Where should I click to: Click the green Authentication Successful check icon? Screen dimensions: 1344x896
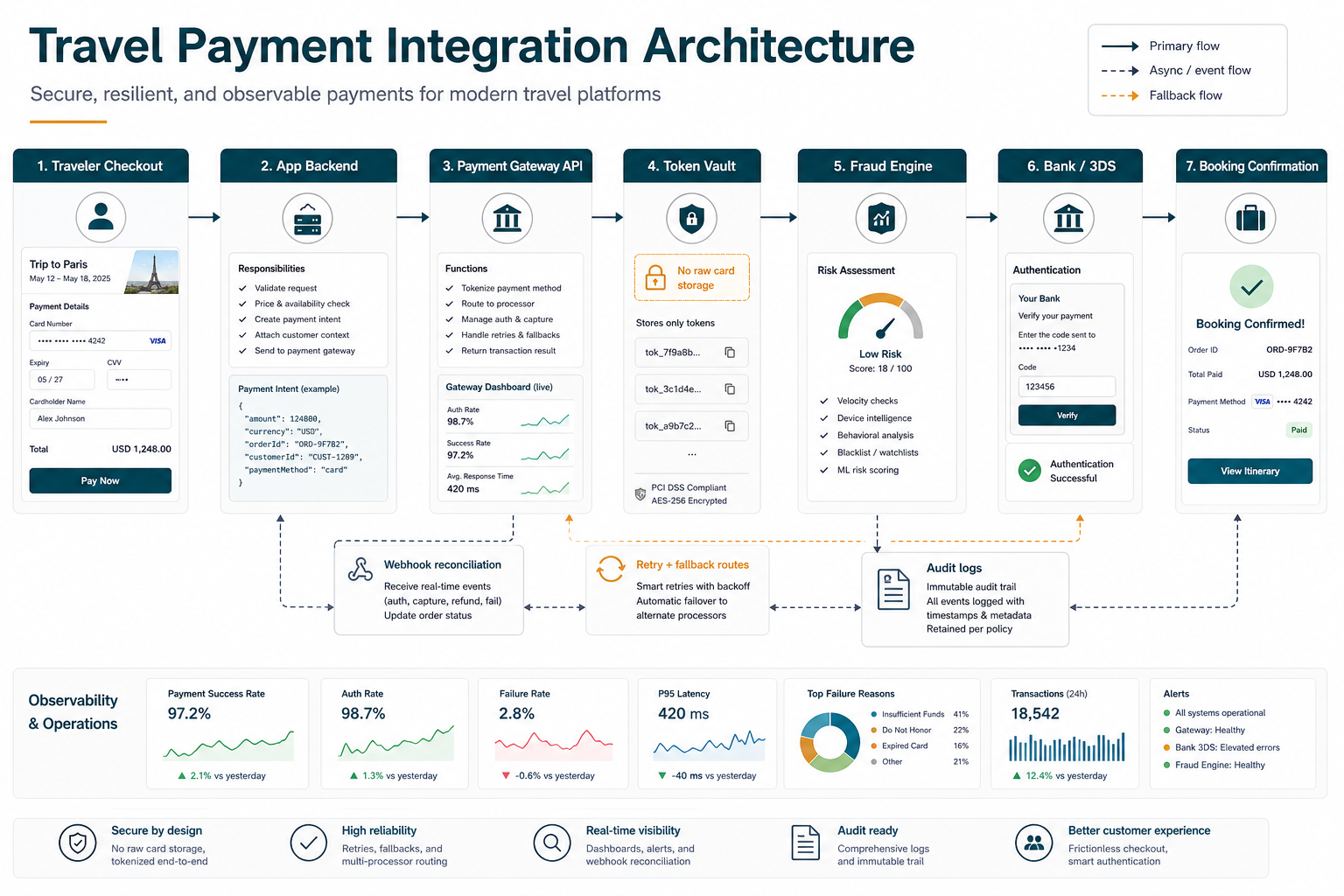[1030, 471]
